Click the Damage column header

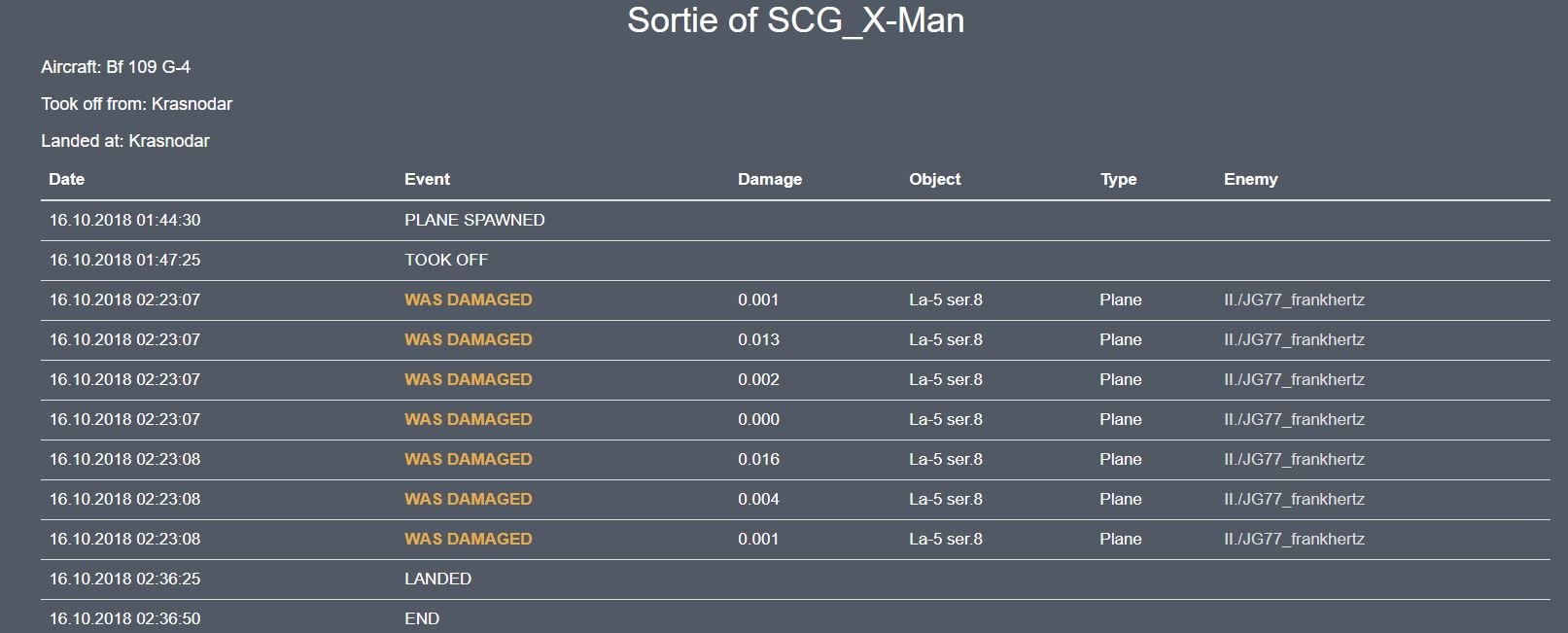point(769,179)
